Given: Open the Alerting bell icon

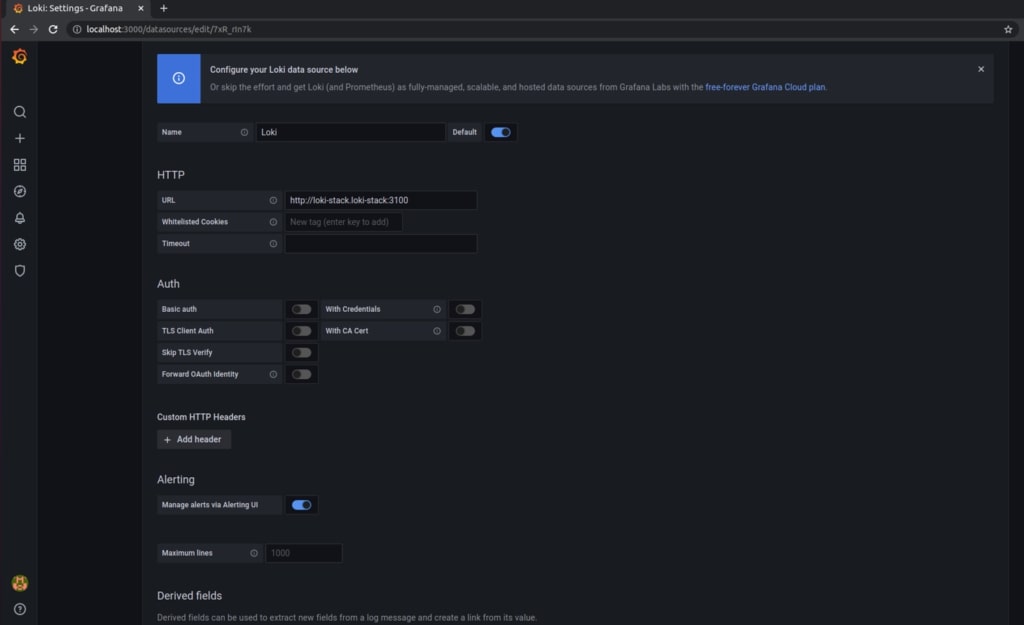Looking at the screenshot, I should (x=19, y=218).
